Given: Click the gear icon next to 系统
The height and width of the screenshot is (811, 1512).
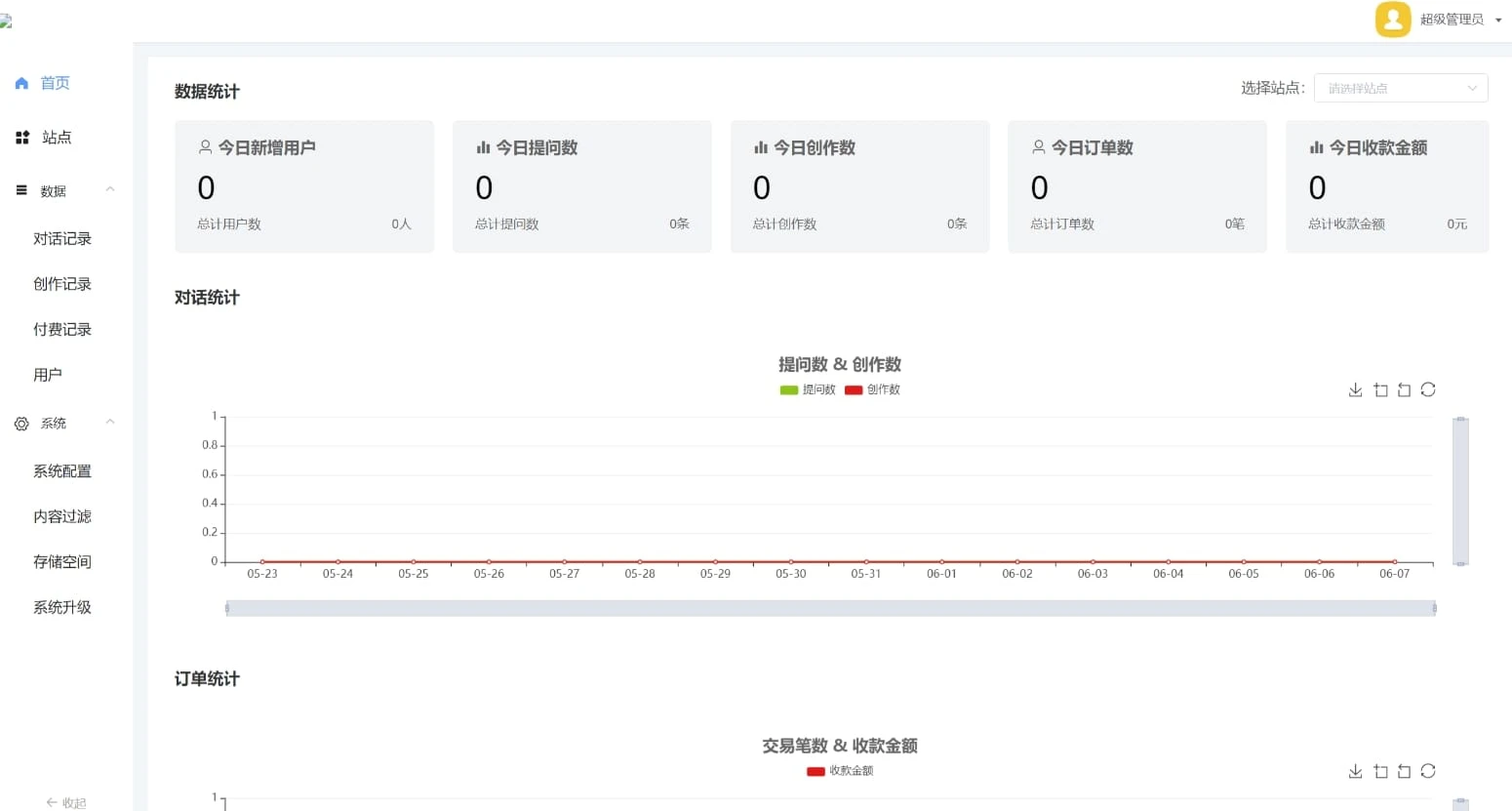Looking at the screenshot, I should pos(21,424).
